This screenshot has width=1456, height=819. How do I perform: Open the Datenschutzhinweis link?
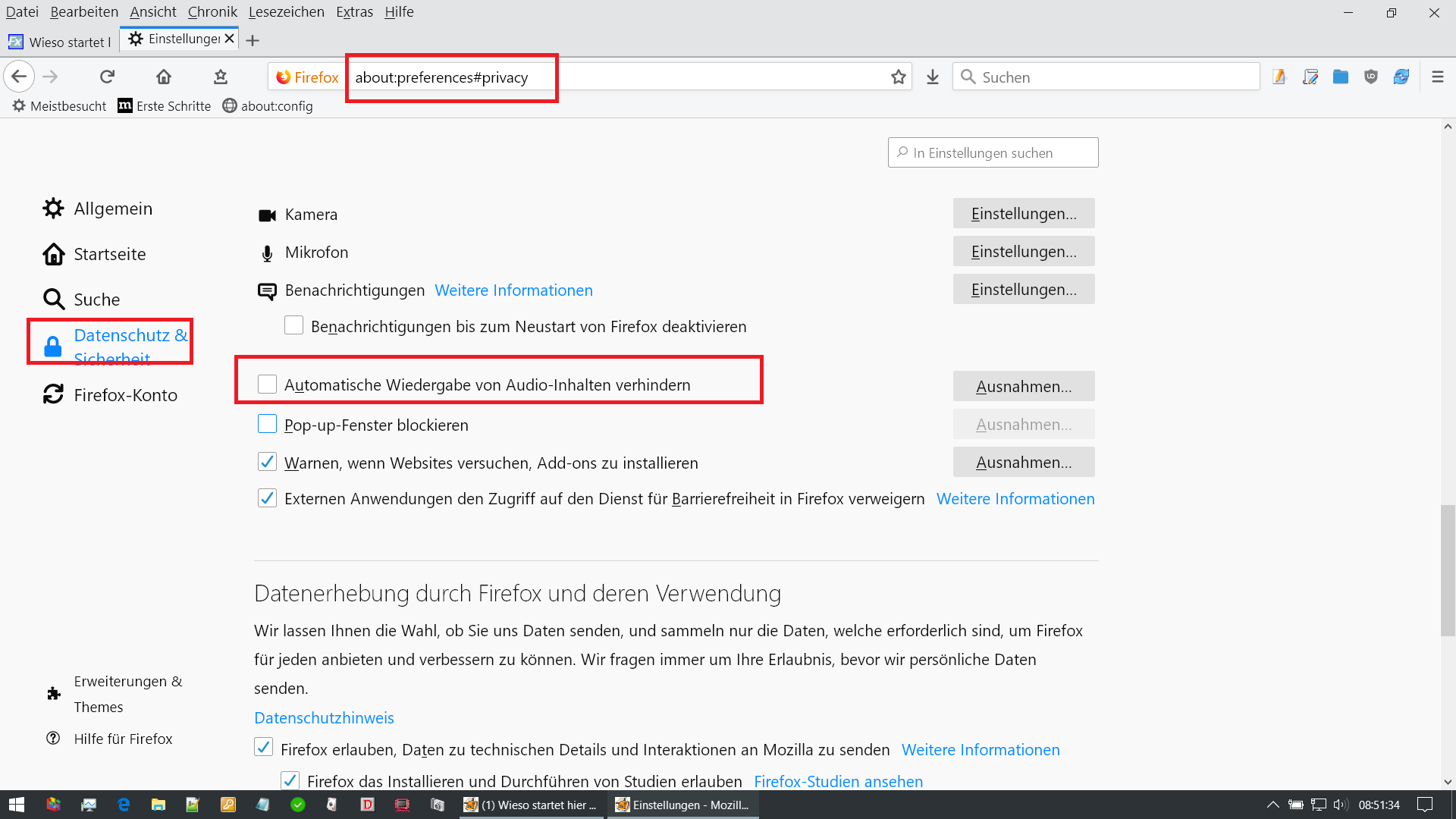tap(324, 717)
